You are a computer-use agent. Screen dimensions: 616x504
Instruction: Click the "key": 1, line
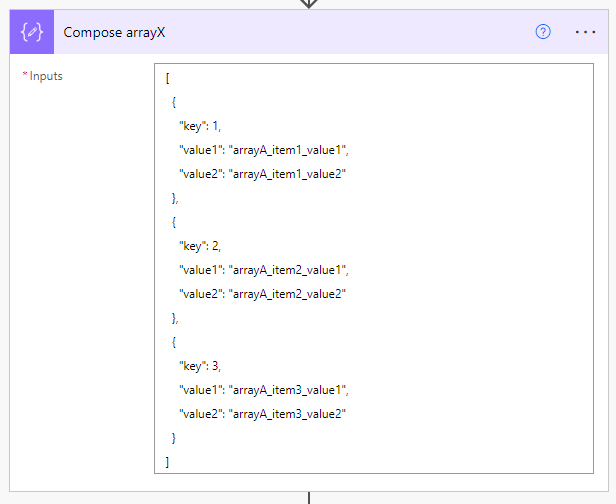click(x=200, y=126)
